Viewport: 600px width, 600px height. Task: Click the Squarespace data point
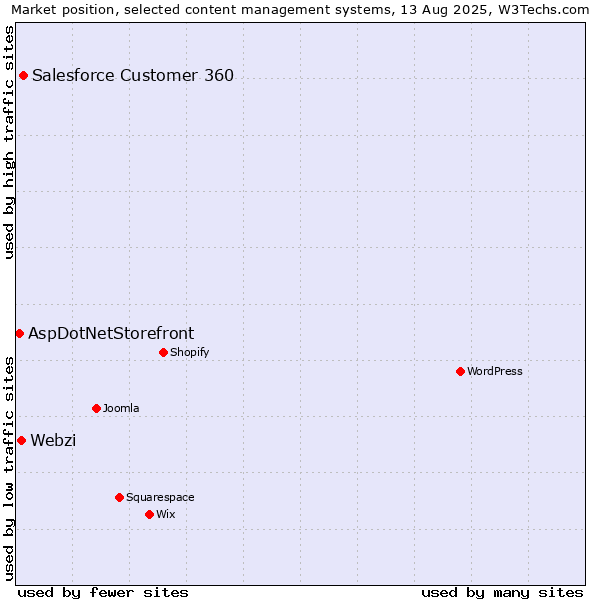pyautogui.click(x=119, y=497)
